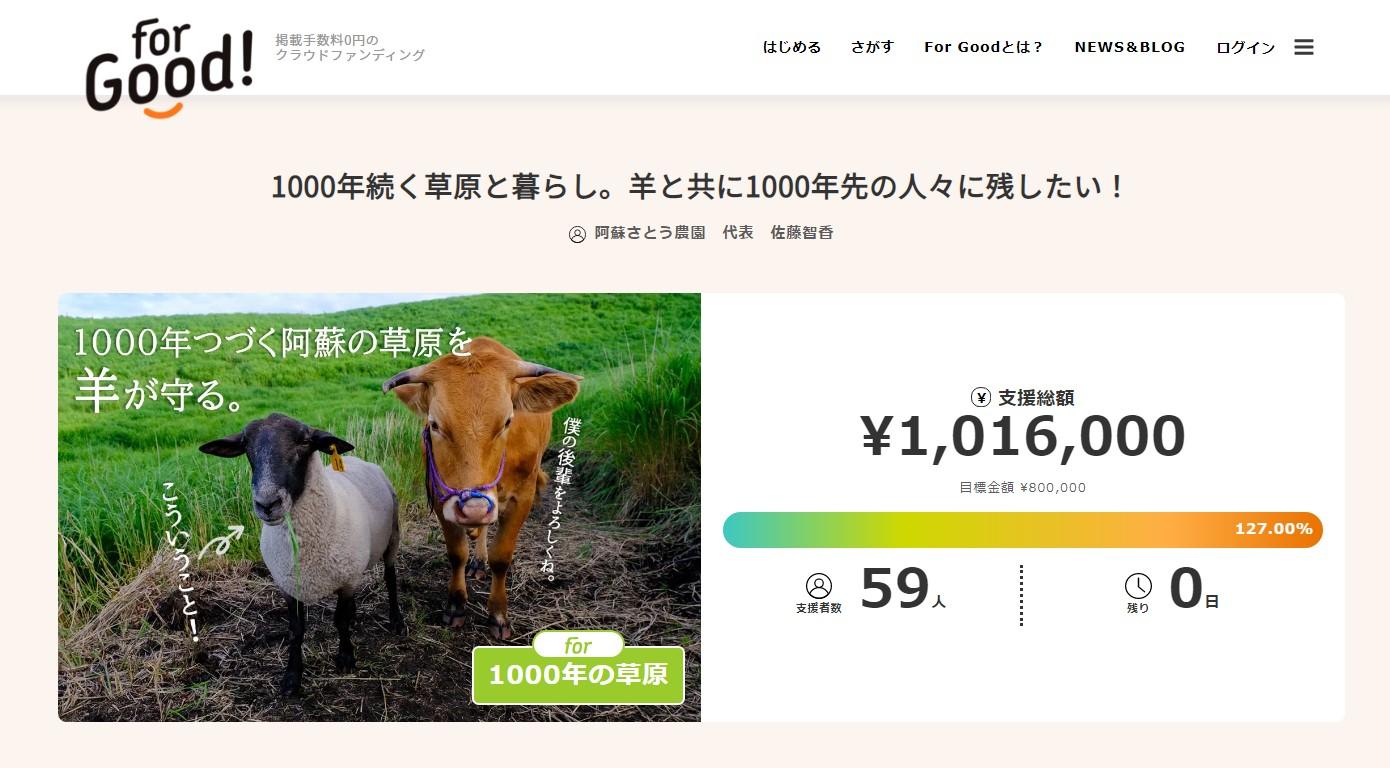This screenshot has width=1390, height=768.
Task: Open the さがす menu item
Action: tap(872, 47)
